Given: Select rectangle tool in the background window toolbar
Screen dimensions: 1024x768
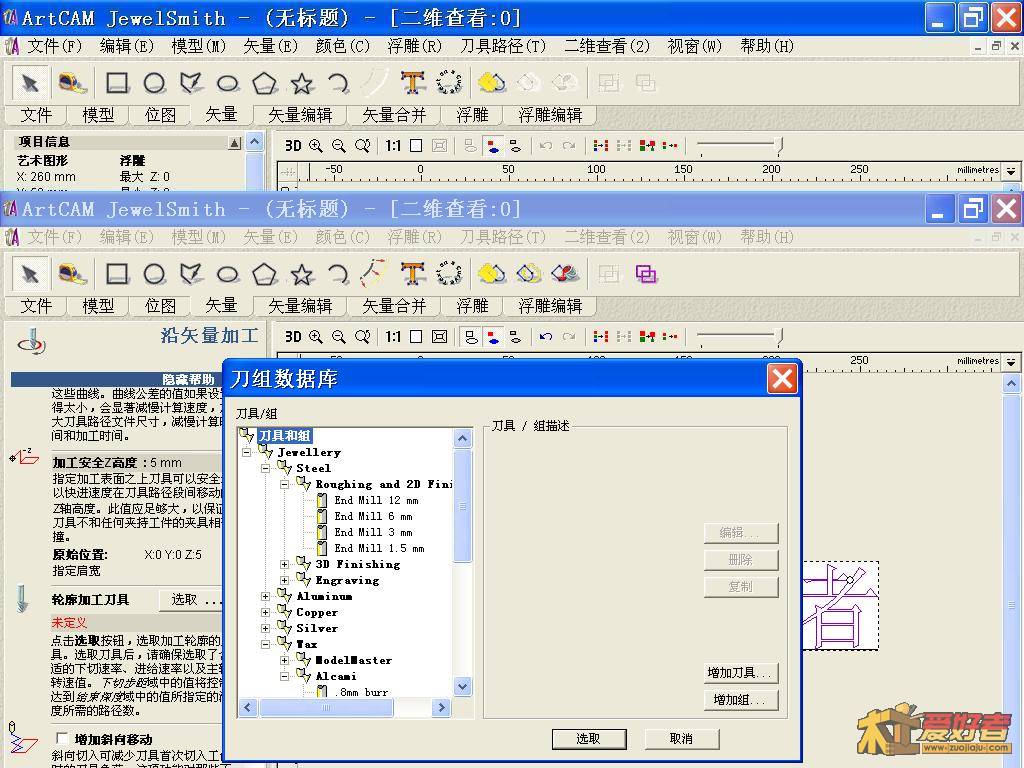Looking at the screenshot, I should 118,83.
